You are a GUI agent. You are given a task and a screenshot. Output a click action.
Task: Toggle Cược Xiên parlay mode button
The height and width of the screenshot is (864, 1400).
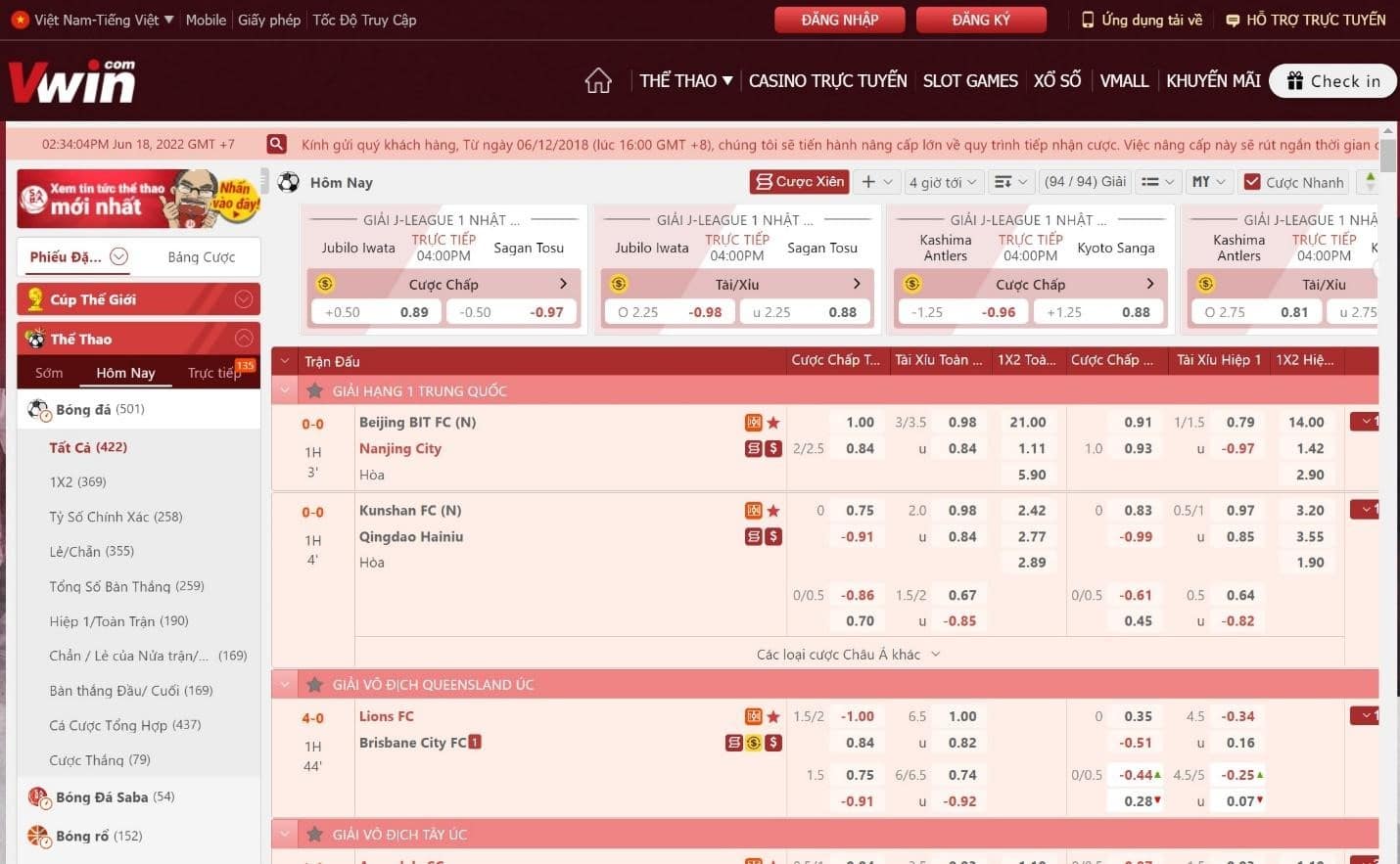[800, 182]
